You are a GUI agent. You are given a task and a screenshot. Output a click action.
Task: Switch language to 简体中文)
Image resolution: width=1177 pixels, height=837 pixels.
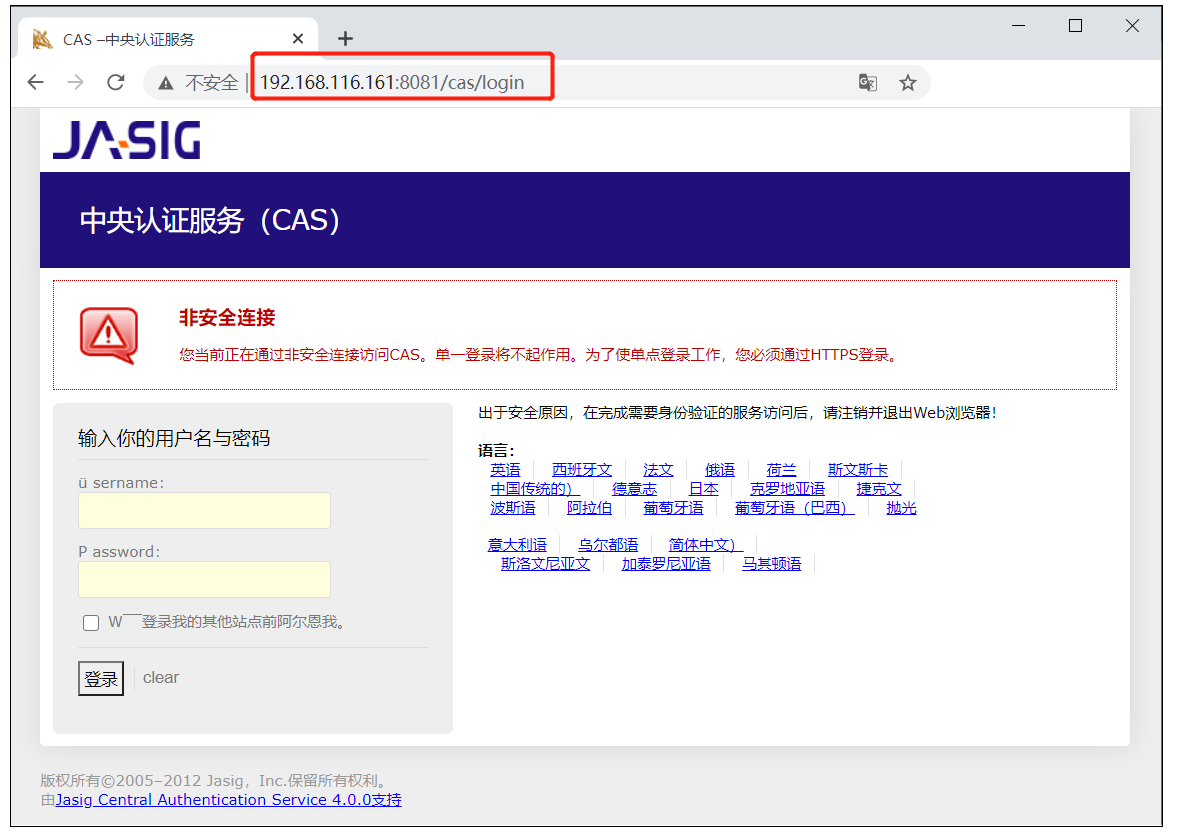pyautogui.click(x=705, y=545)
